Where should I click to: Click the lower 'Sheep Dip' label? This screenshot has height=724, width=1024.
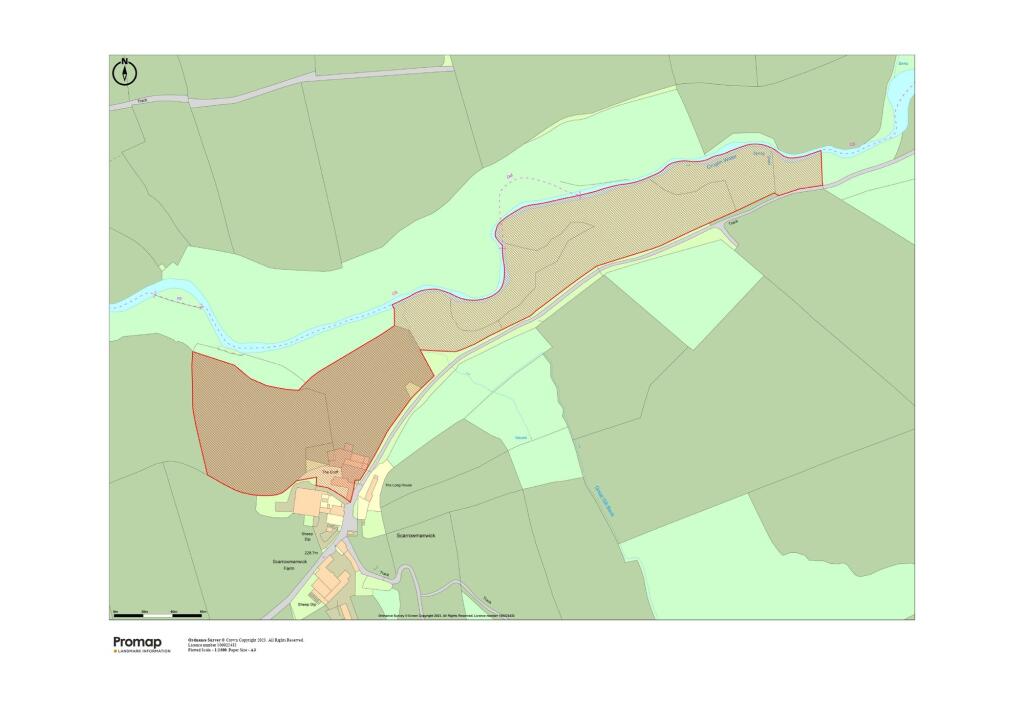306,604
